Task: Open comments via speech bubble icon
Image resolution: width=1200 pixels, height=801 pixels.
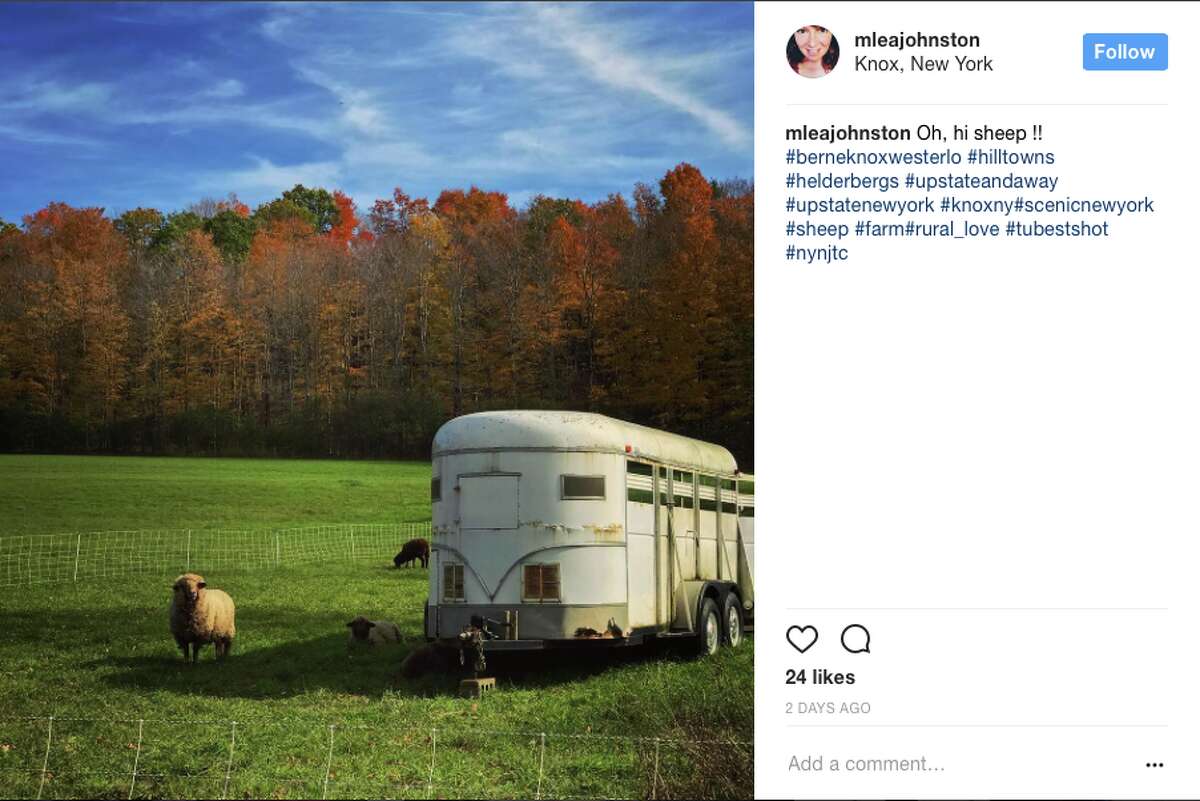Action: tap(855, 638)
